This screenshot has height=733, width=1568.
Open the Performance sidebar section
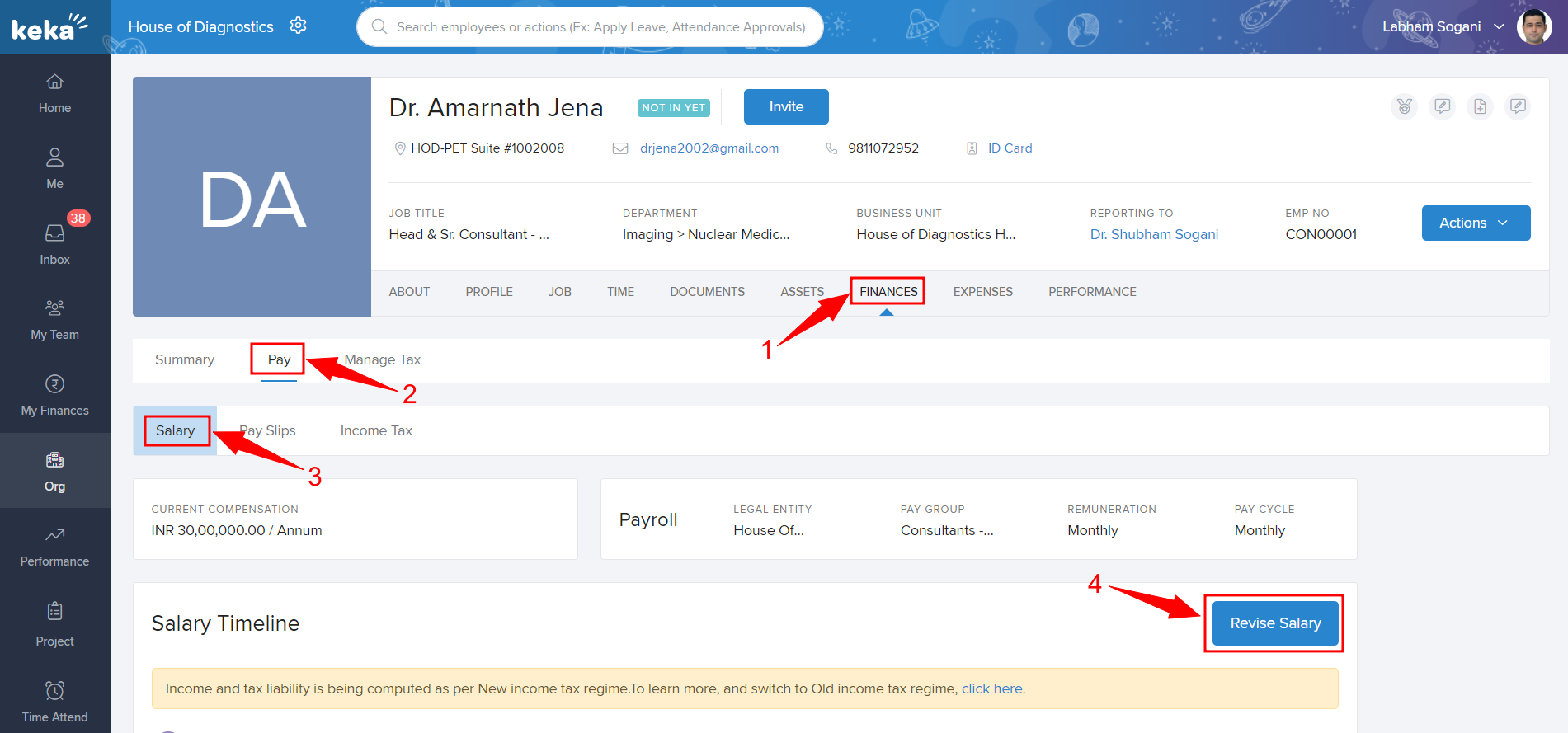pos(54,547)
